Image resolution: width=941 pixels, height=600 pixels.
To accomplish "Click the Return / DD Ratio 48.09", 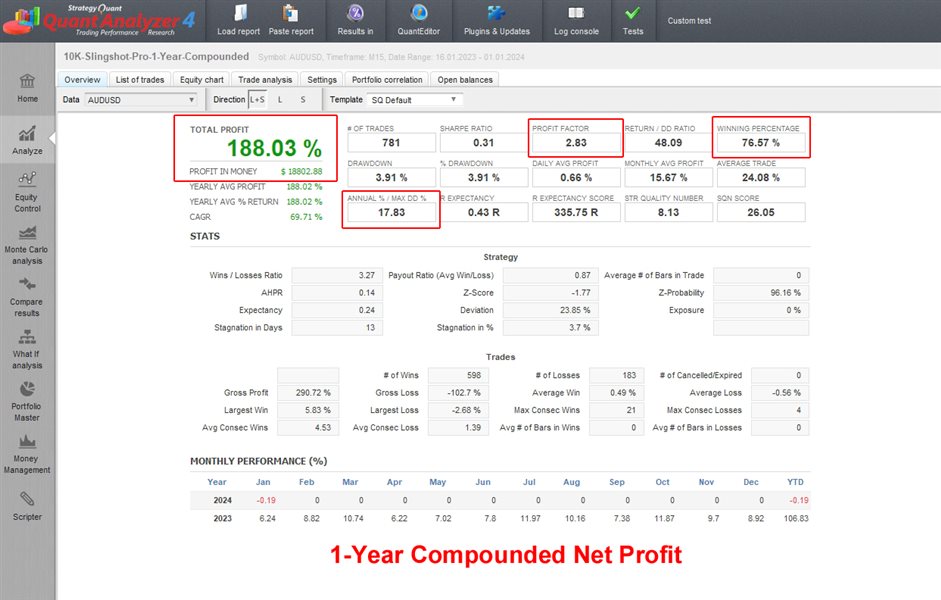I will click(x=669, y=143).
